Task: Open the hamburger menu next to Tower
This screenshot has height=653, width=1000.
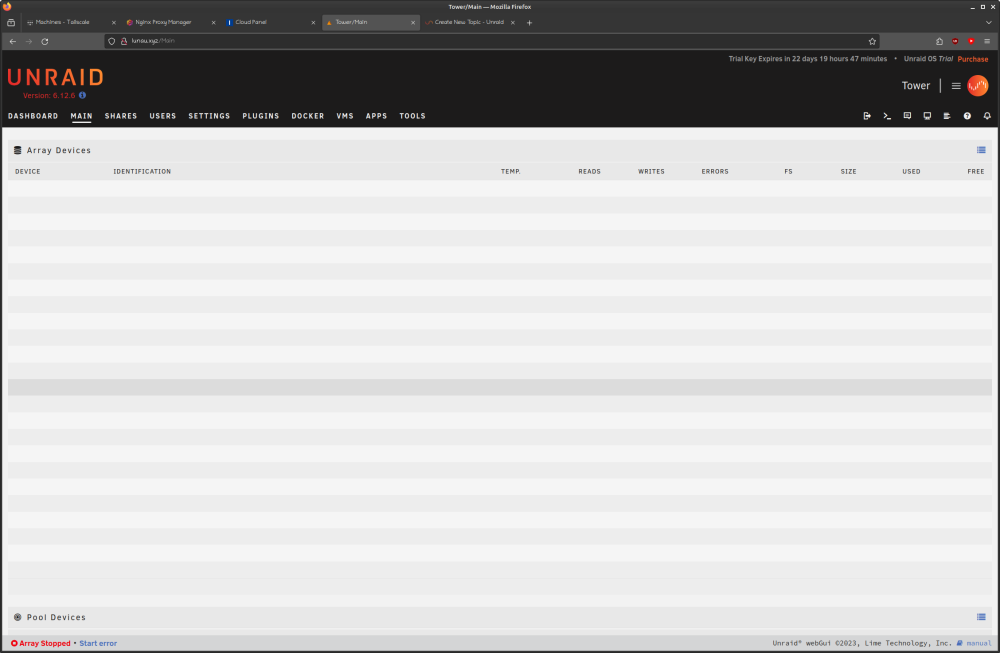Action: [x=956, y=85]
